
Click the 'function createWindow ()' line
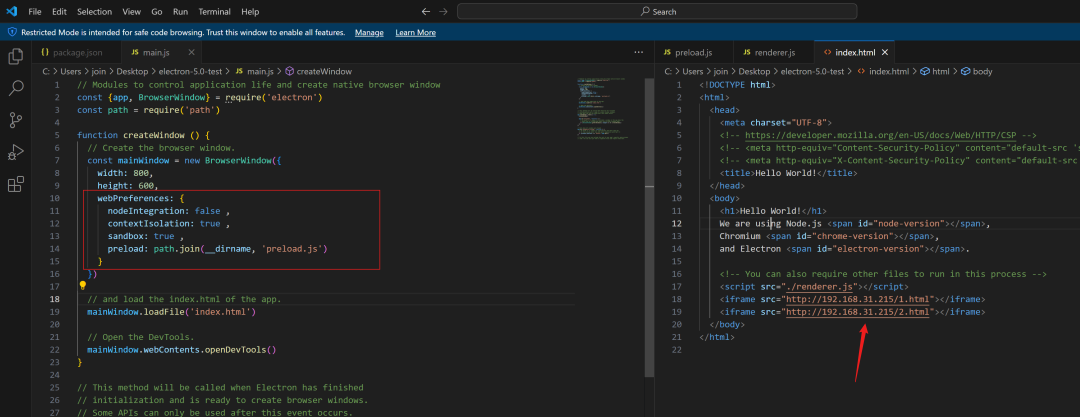(143, 135)
